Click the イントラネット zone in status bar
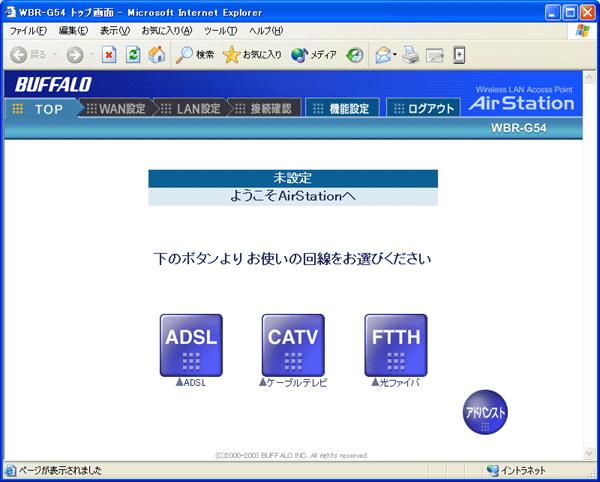Image resolution: width=600 pixels, height=482 pixels. coord(518,470)
